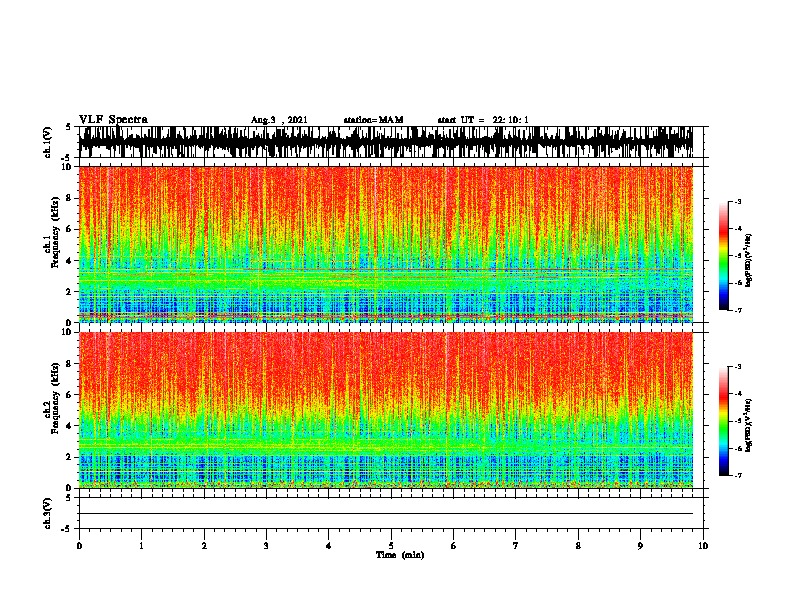
Task: Click time axis tick label "0"
Action: 79,546
